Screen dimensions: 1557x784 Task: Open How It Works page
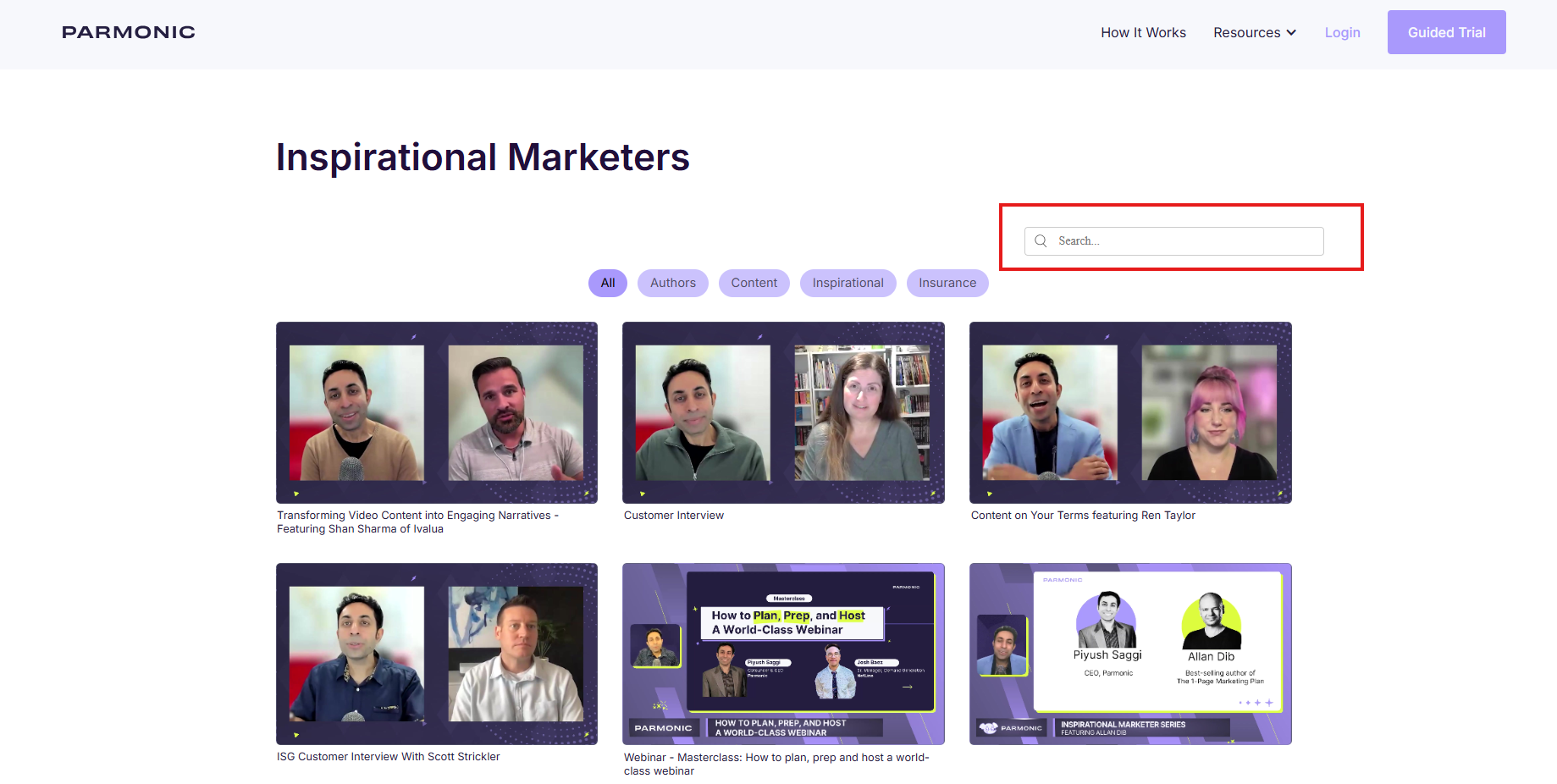pyautogui.click(x=1143, y=33)
